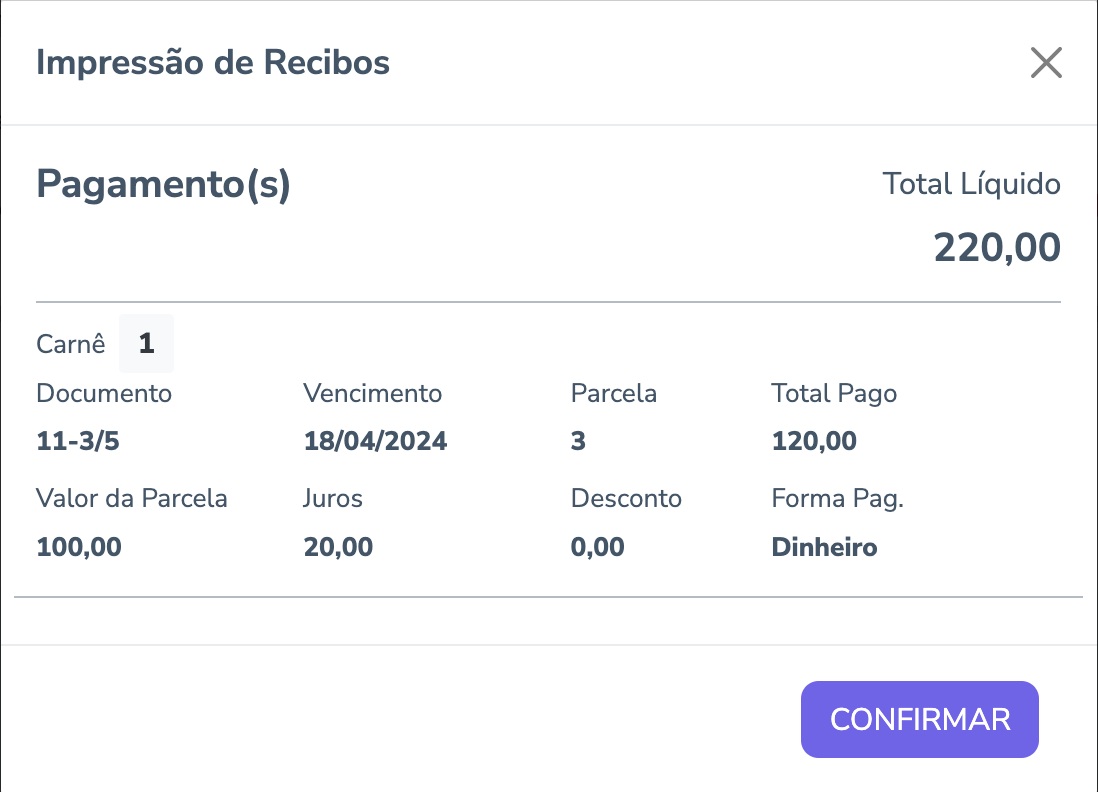The width and height of the screenshot is (1098, 792).
Task: Click the 220,00 total amount
Action: point(996,248)
